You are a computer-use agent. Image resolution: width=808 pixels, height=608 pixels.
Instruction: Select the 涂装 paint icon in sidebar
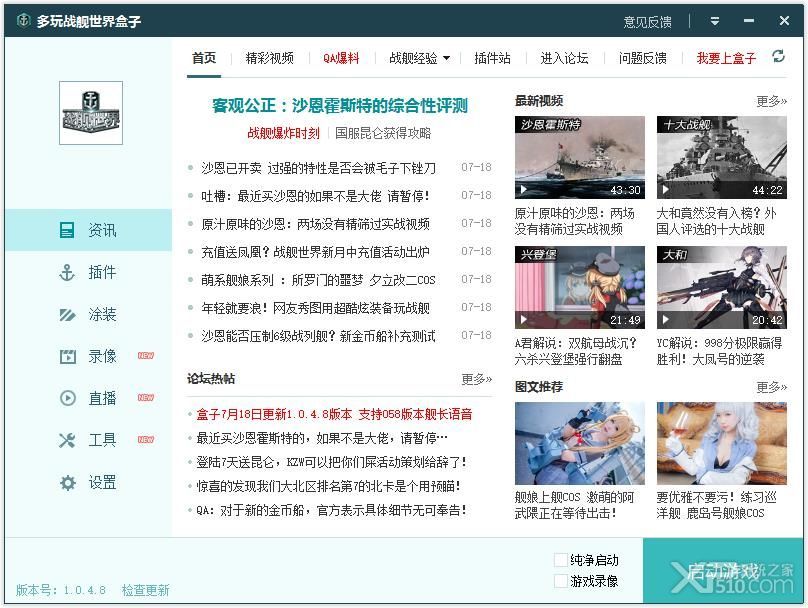click(67, 314)
